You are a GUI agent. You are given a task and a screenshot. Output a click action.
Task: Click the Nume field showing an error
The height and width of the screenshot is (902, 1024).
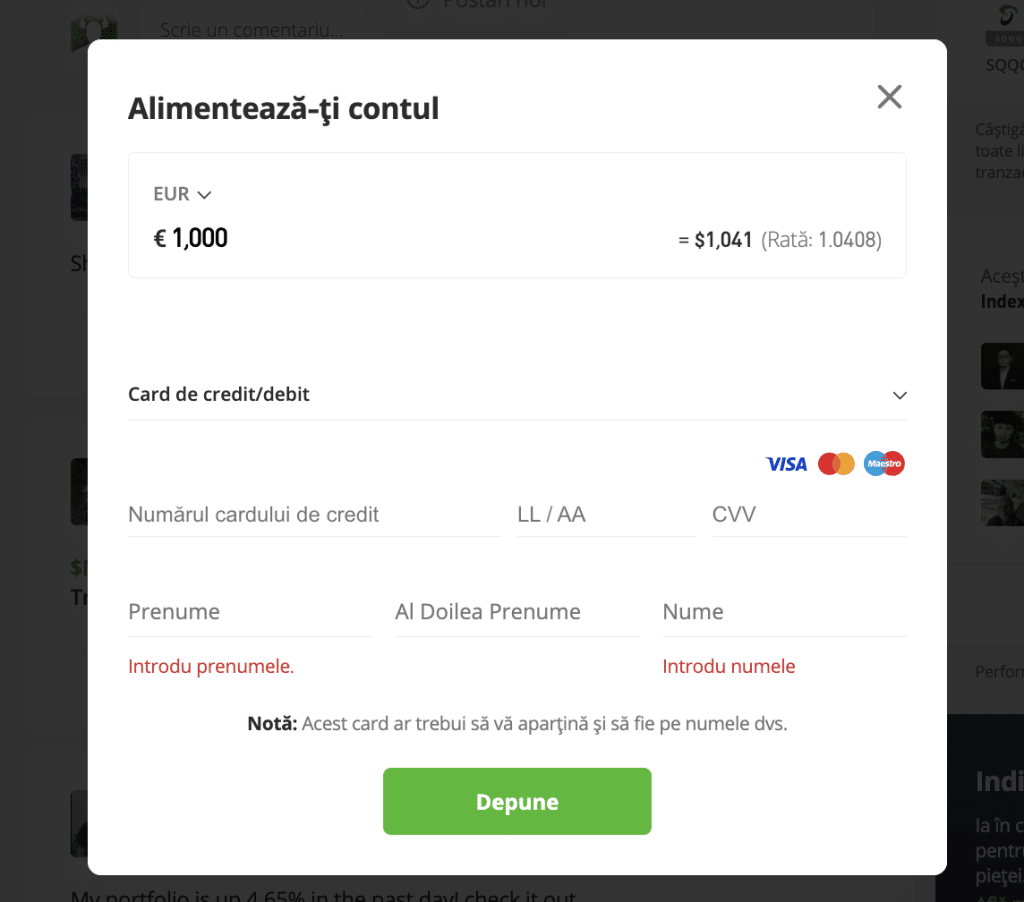coord(780,611)
